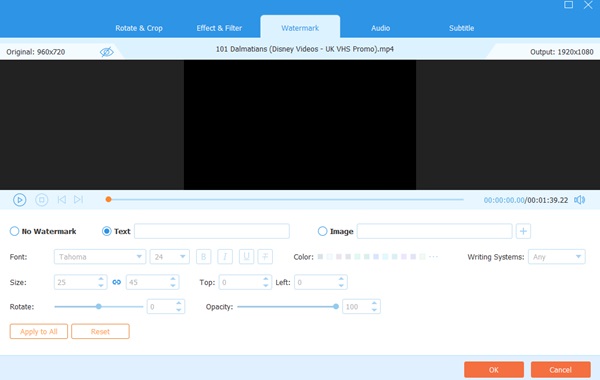Click the Apply to All button
This screenshot has width=600, height=380.
point(39,331)
